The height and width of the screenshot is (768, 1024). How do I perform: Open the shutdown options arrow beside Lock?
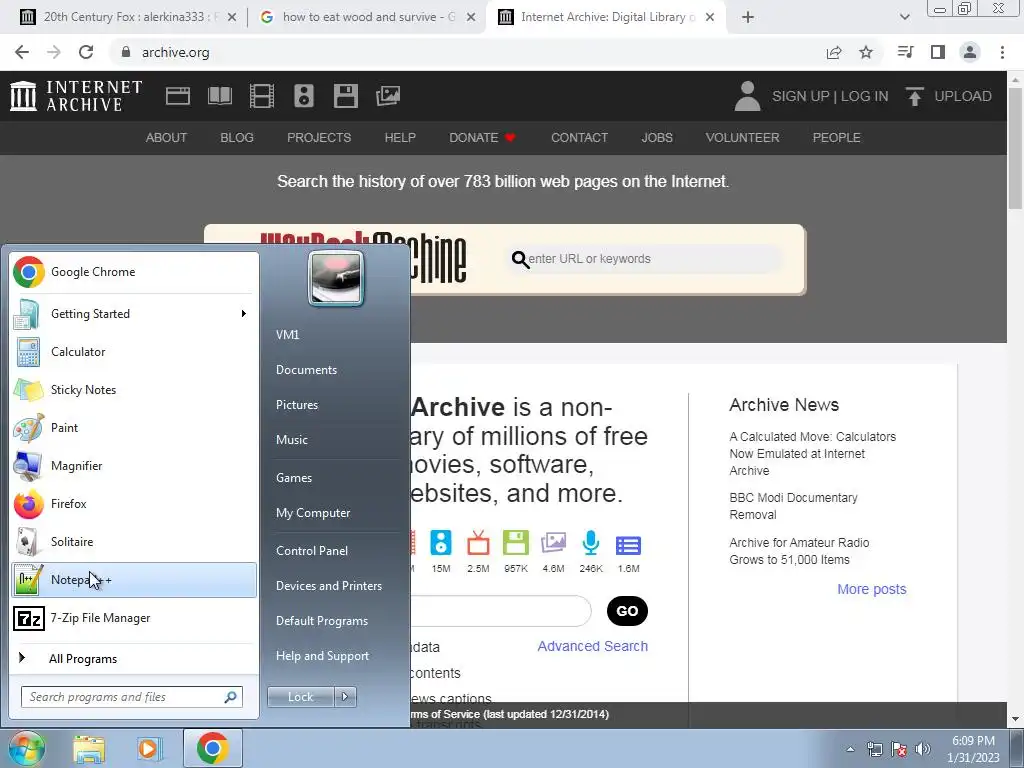[345, 697]
